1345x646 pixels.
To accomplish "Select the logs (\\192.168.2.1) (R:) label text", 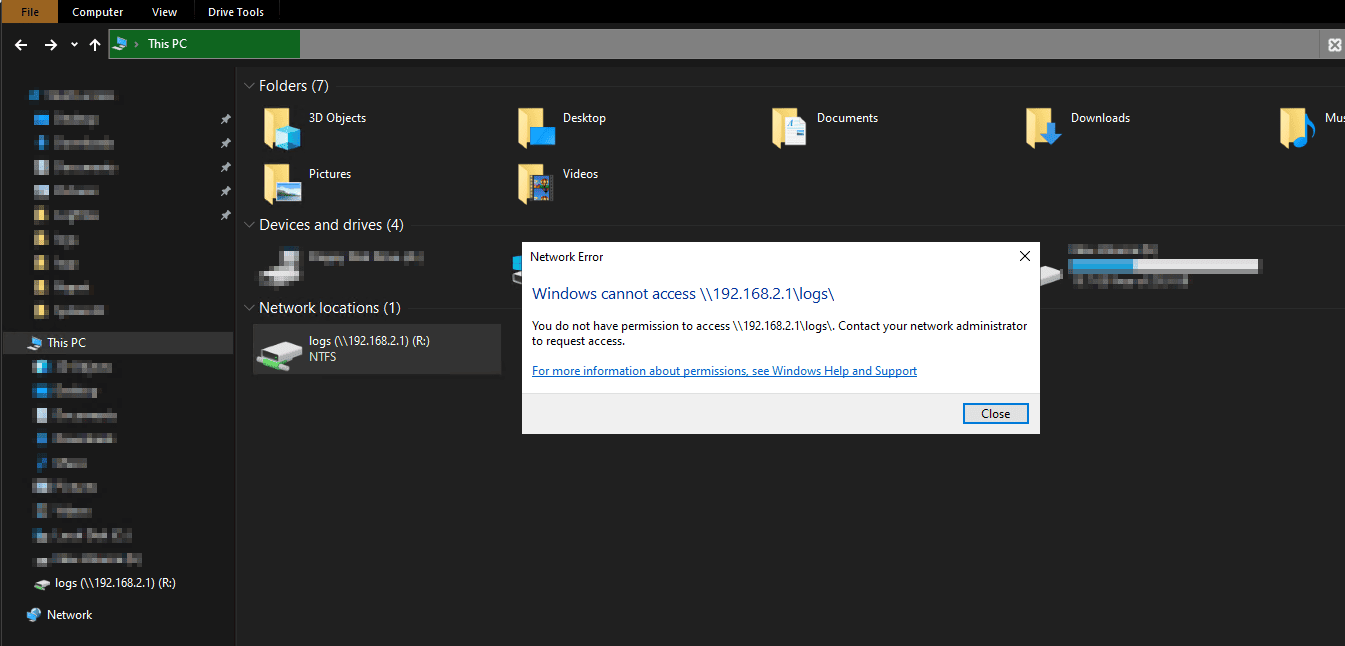I will click(x=370, y=341).
